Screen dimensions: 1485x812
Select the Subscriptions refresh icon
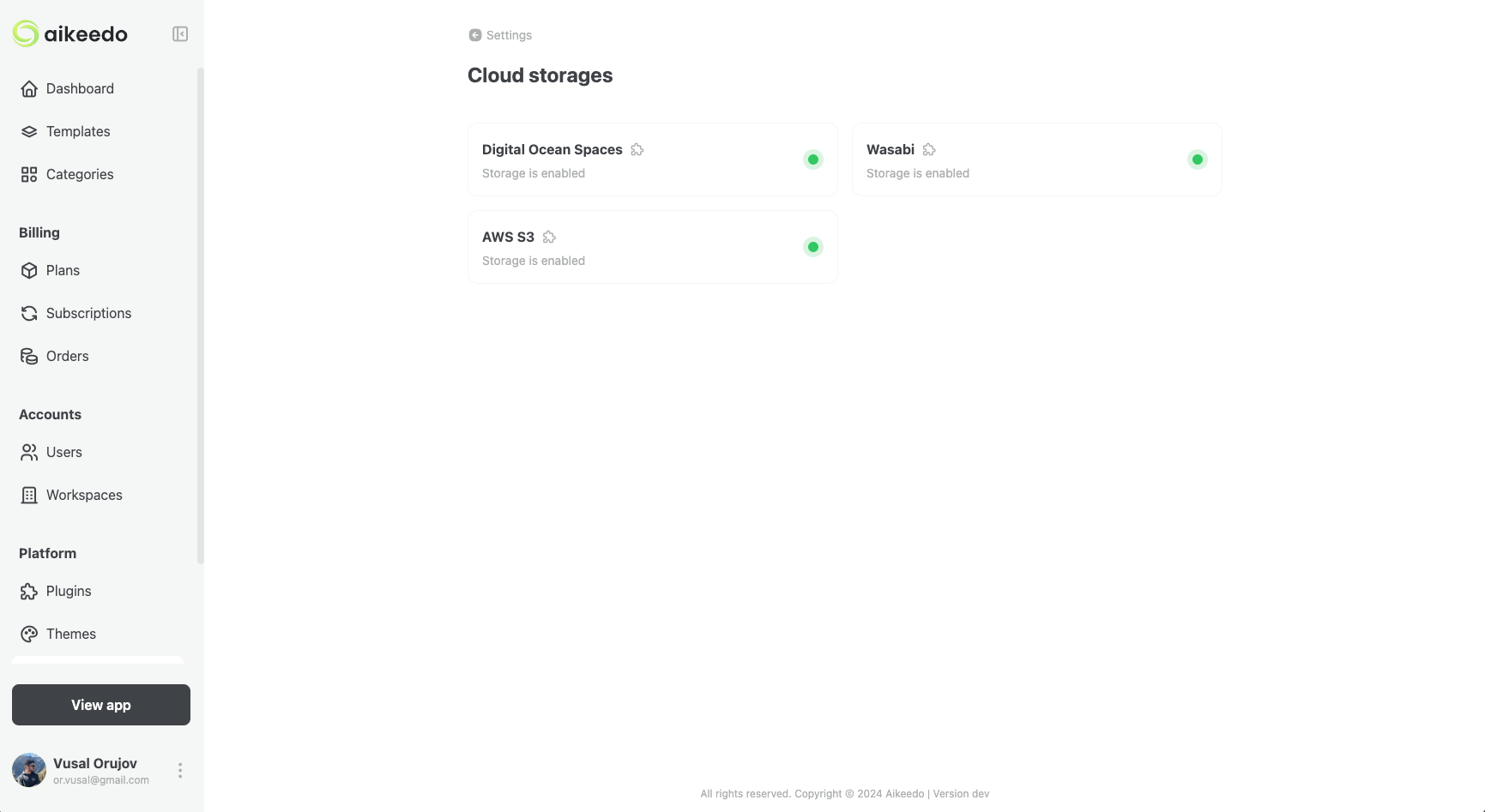tap(29, 313)
